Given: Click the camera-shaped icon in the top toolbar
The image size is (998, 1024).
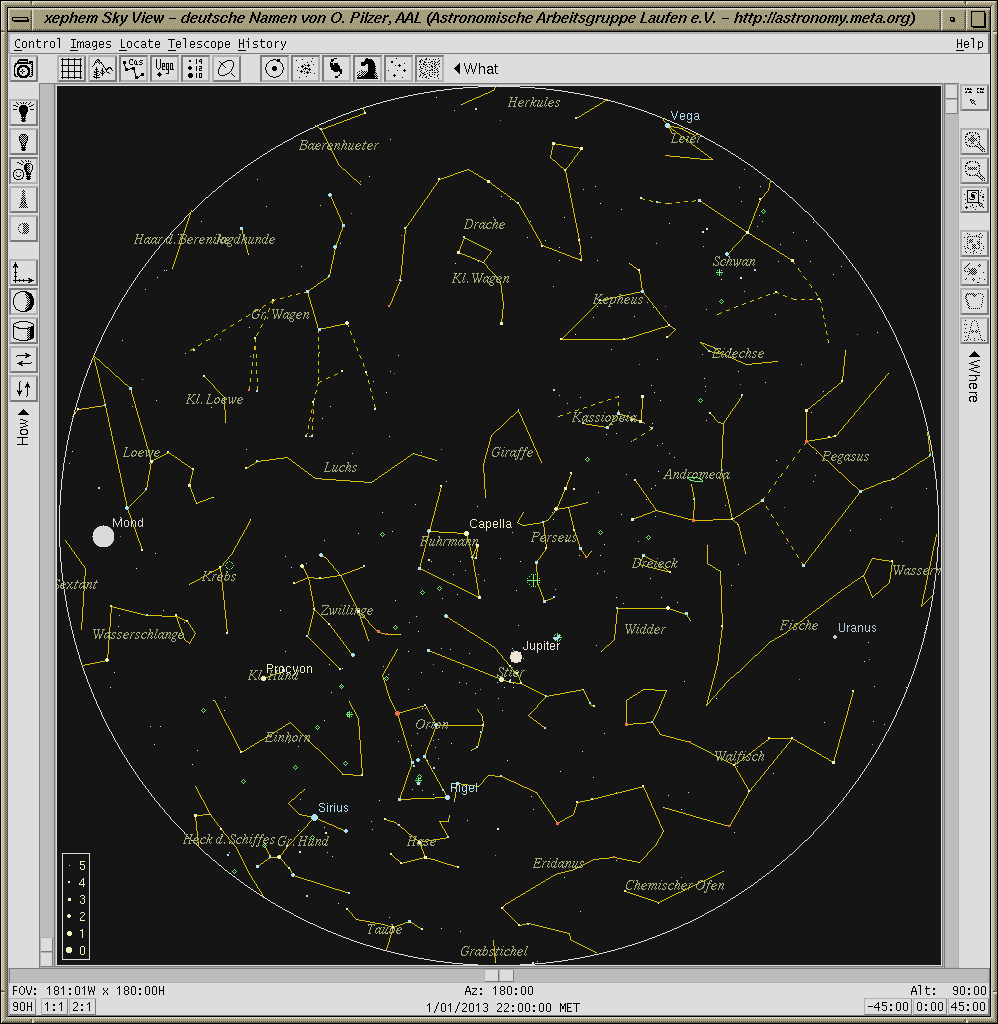Looking at the screenshot, I should click(x=24, y=69).
